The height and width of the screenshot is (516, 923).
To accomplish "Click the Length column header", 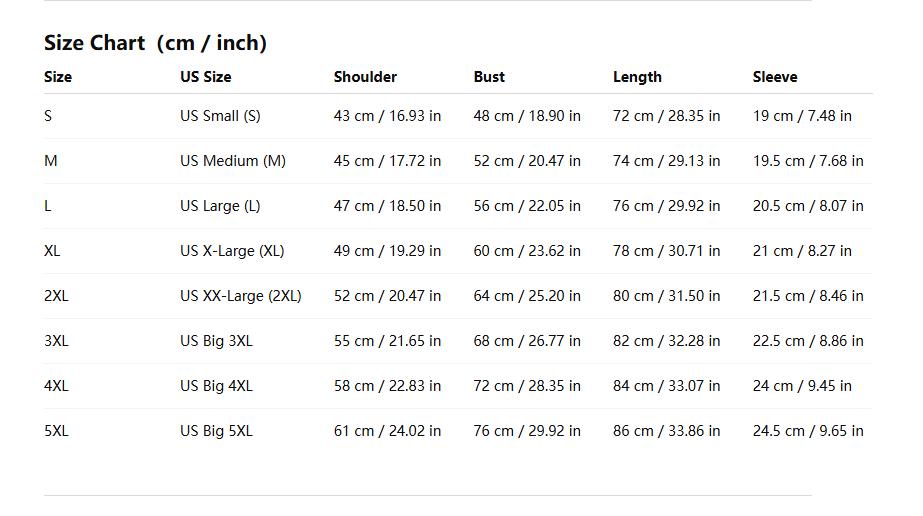I will pyautogui.click(x=637, y=77).
